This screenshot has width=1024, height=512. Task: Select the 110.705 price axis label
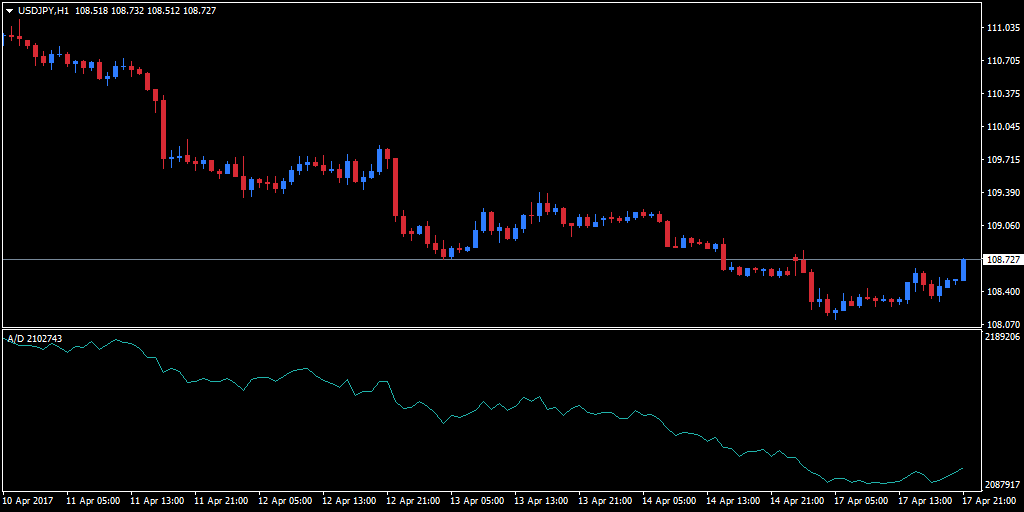(x=1004, y=61)
